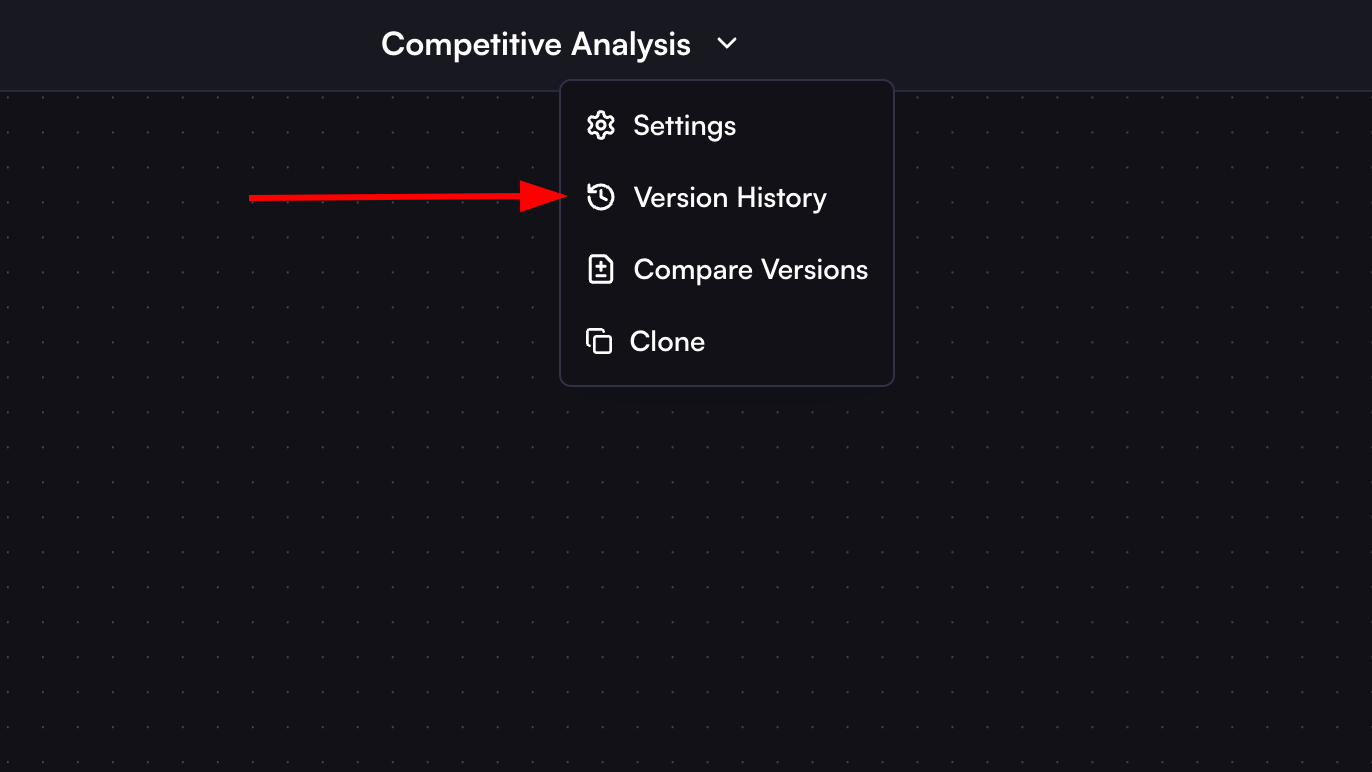Click the plus-minus document icon in the menu
The width and height of the screenshot is (1372, 772).
tap(600, 269)
